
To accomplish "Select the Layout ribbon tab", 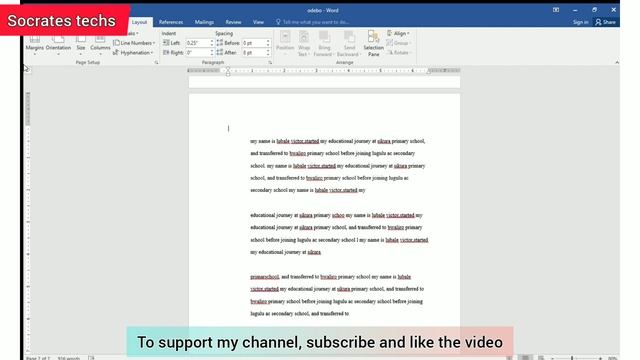I will (x=139, y=22).
